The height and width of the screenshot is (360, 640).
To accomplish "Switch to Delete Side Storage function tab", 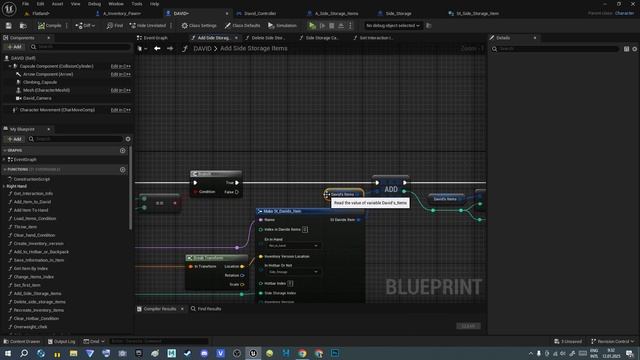I will pos(268,38).
